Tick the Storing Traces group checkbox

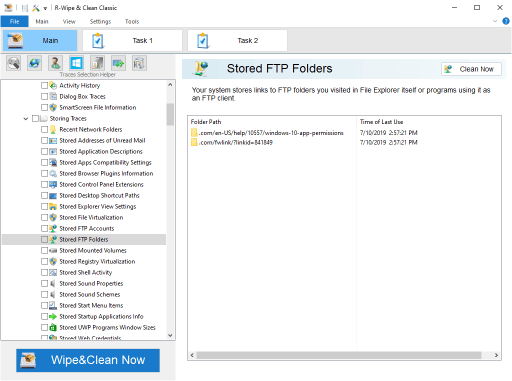35,118
